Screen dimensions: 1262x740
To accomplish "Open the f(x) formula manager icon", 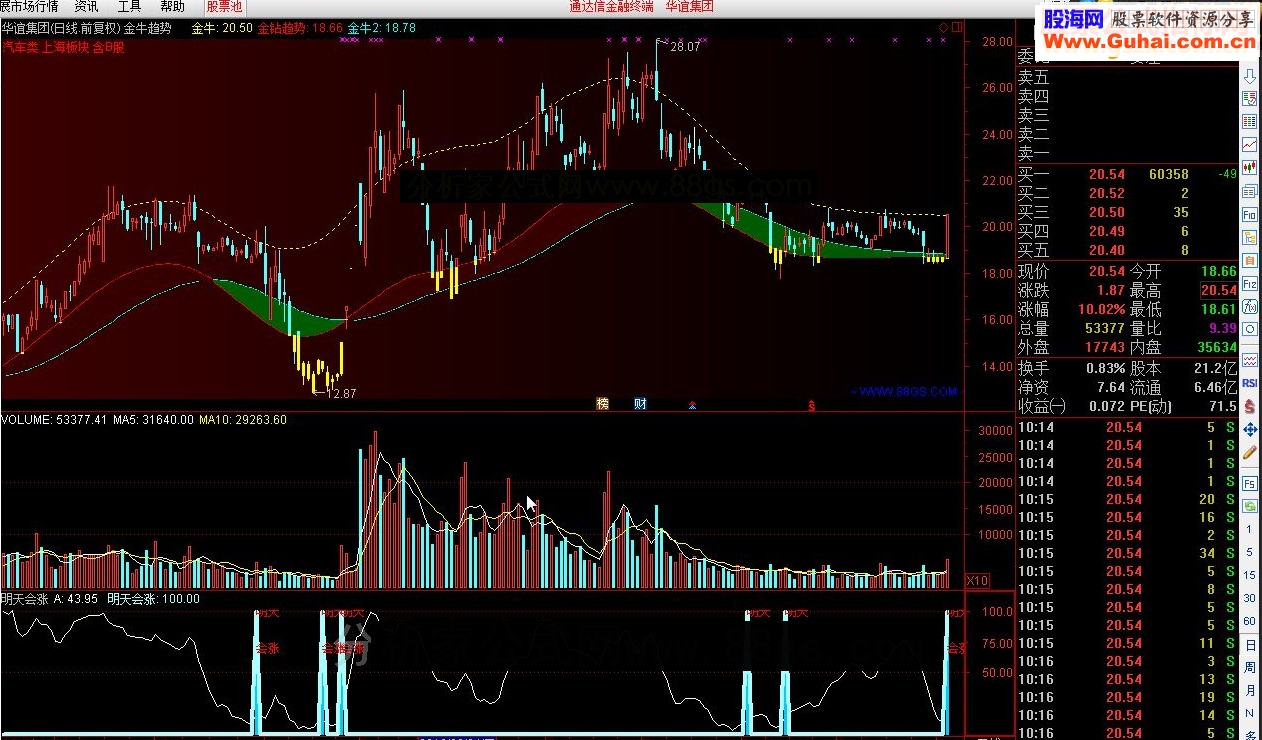I will 1250,307.
